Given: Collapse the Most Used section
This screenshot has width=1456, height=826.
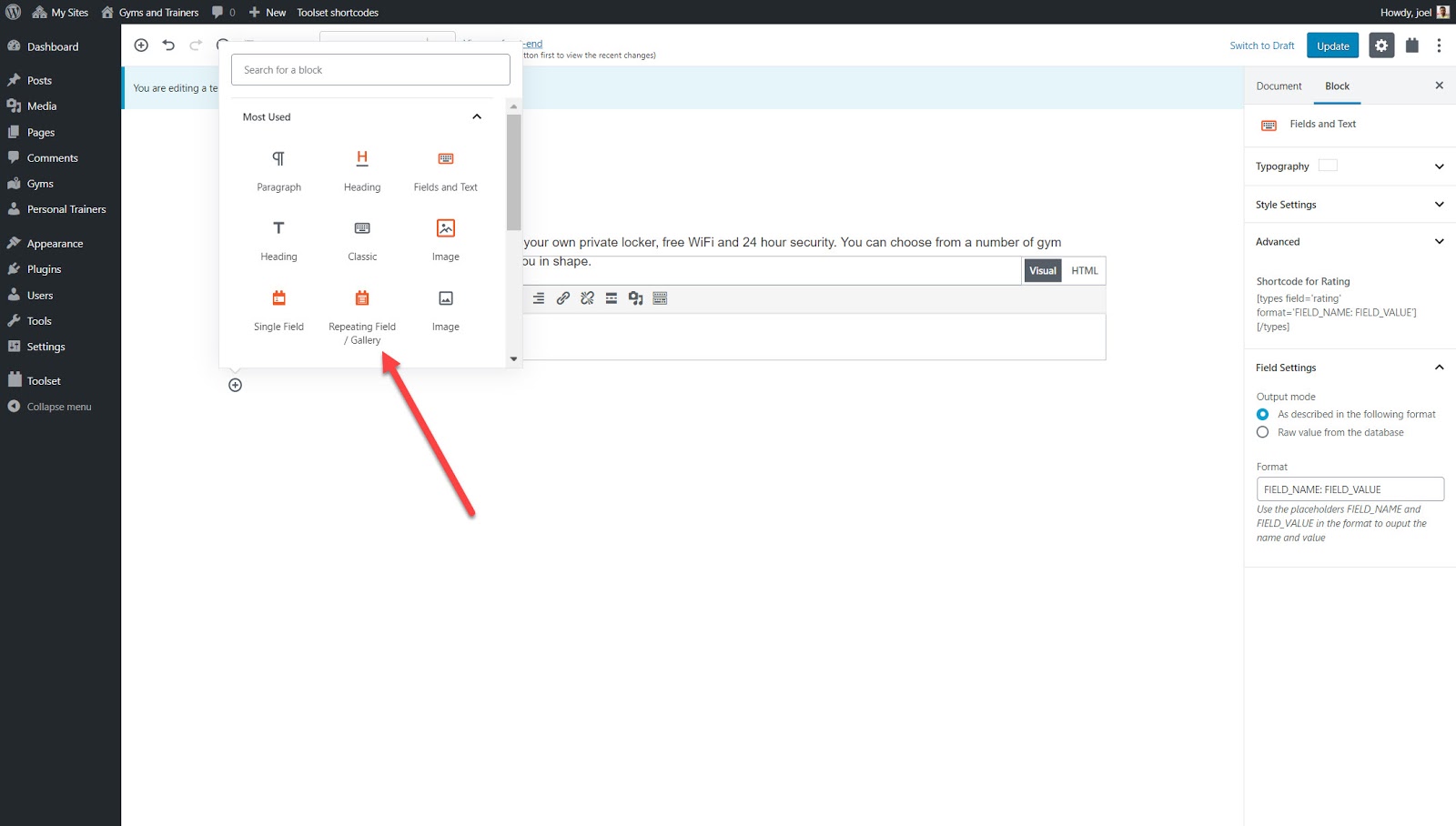Looking at the screenshot, I should pos(477,117).
